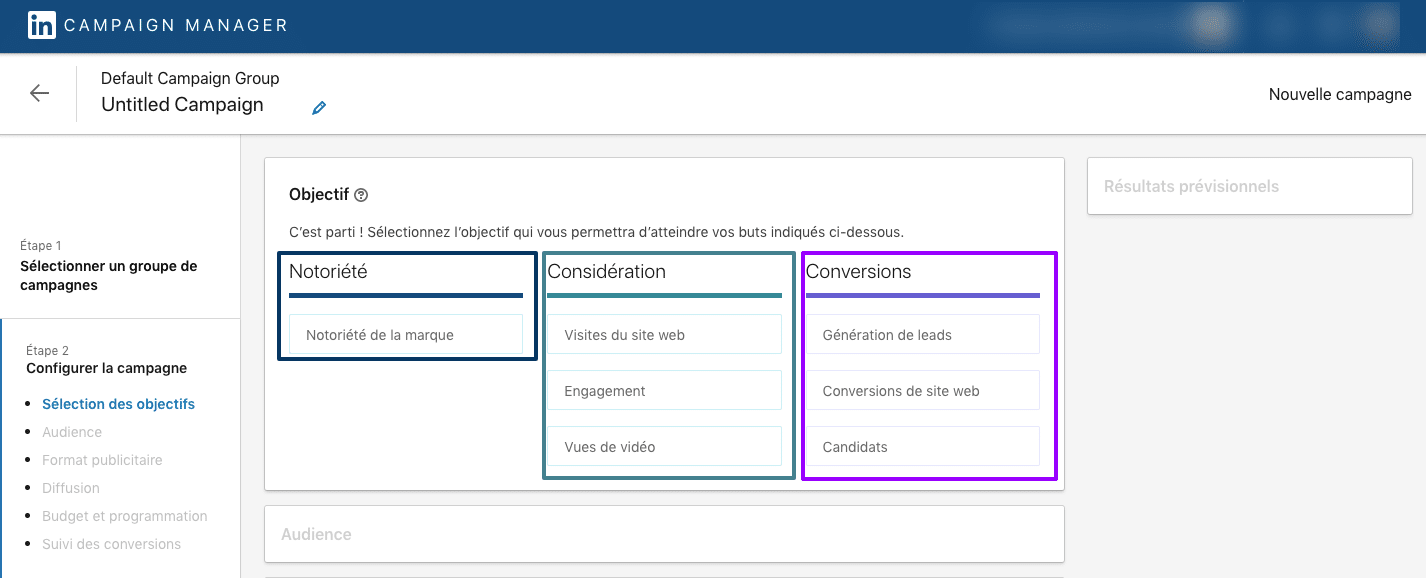Select the "Format publicitaire" step
The height and width of the screenshot is (578, 1426).
point(104,459)
